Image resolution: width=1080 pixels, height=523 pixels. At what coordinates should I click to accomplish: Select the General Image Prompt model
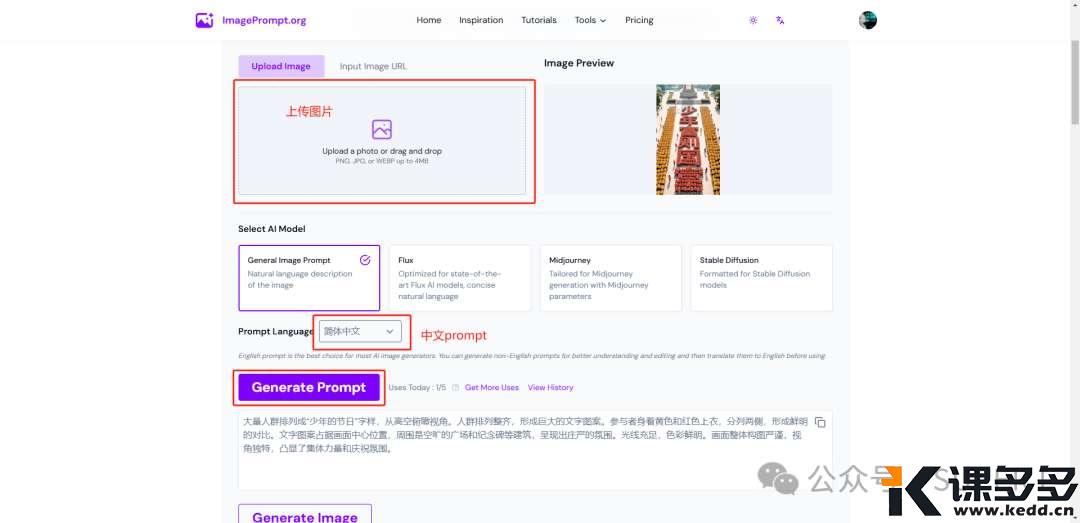coord(309,278)
